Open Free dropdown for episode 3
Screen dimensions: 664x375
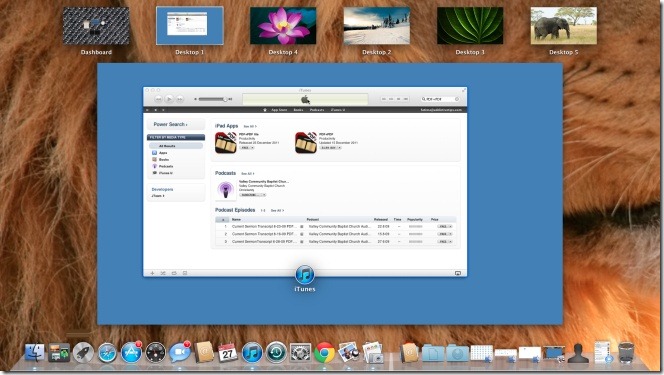tap(450, 242)
